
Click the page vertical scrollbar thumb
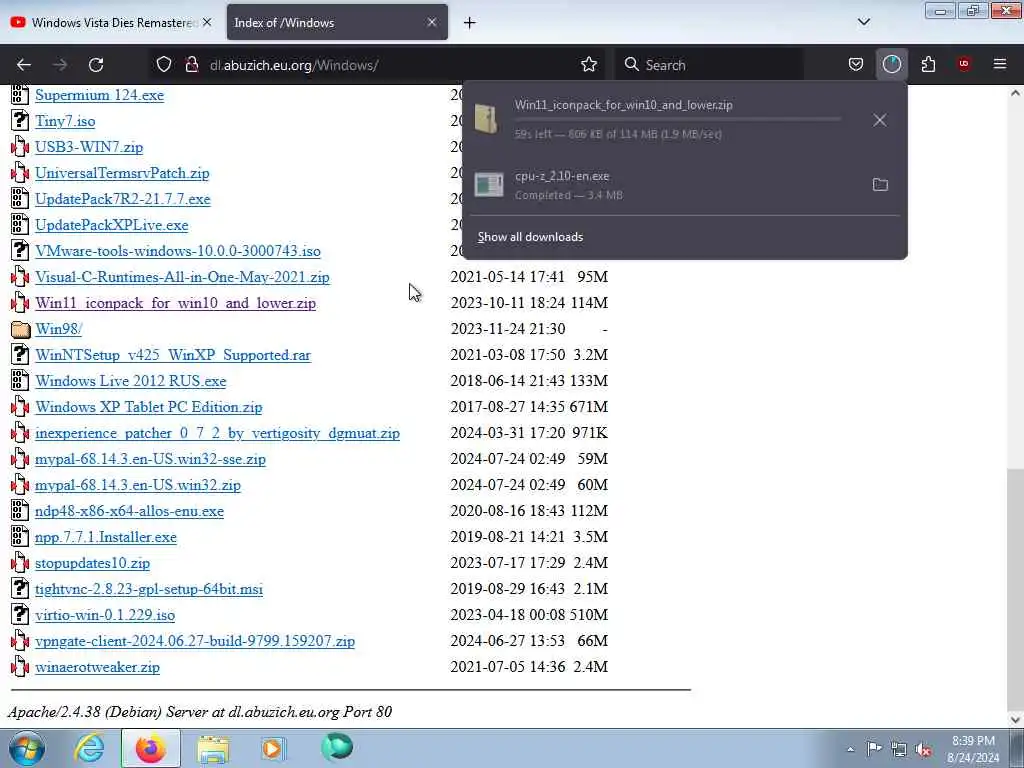coord(1015,589)
